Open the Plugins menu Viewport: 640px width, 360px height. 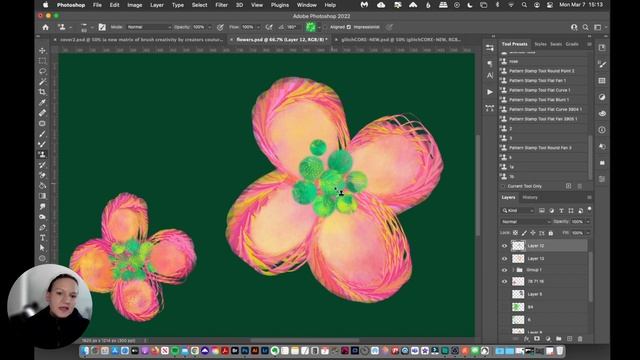pos(280,5)
